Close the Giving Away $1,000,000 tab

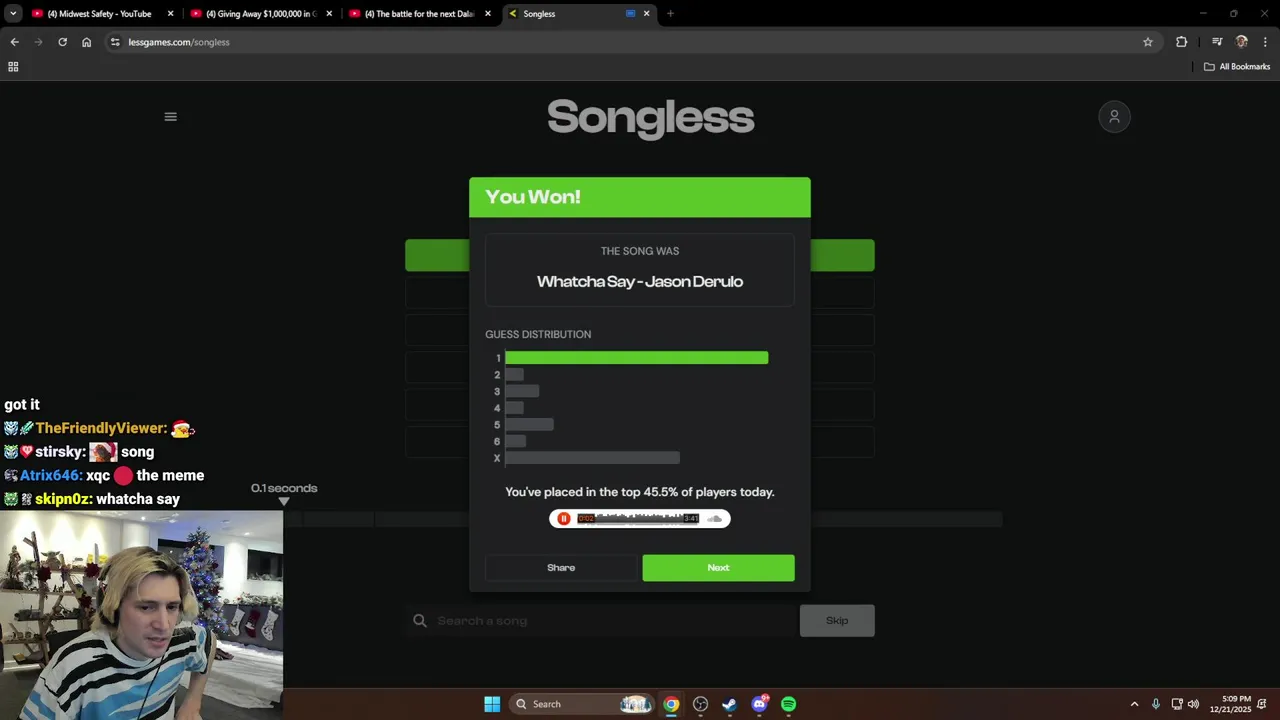[x=329, y=14]
